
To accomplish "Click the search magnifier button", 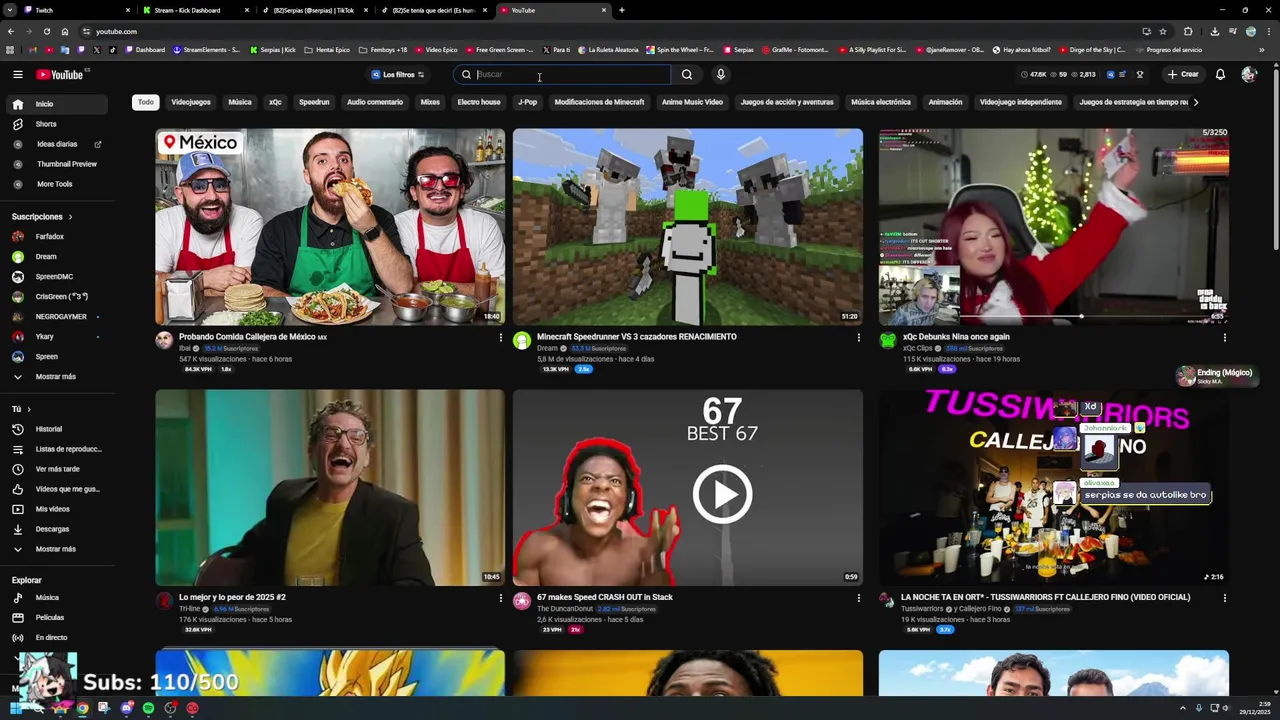I will tap(686, 74).
